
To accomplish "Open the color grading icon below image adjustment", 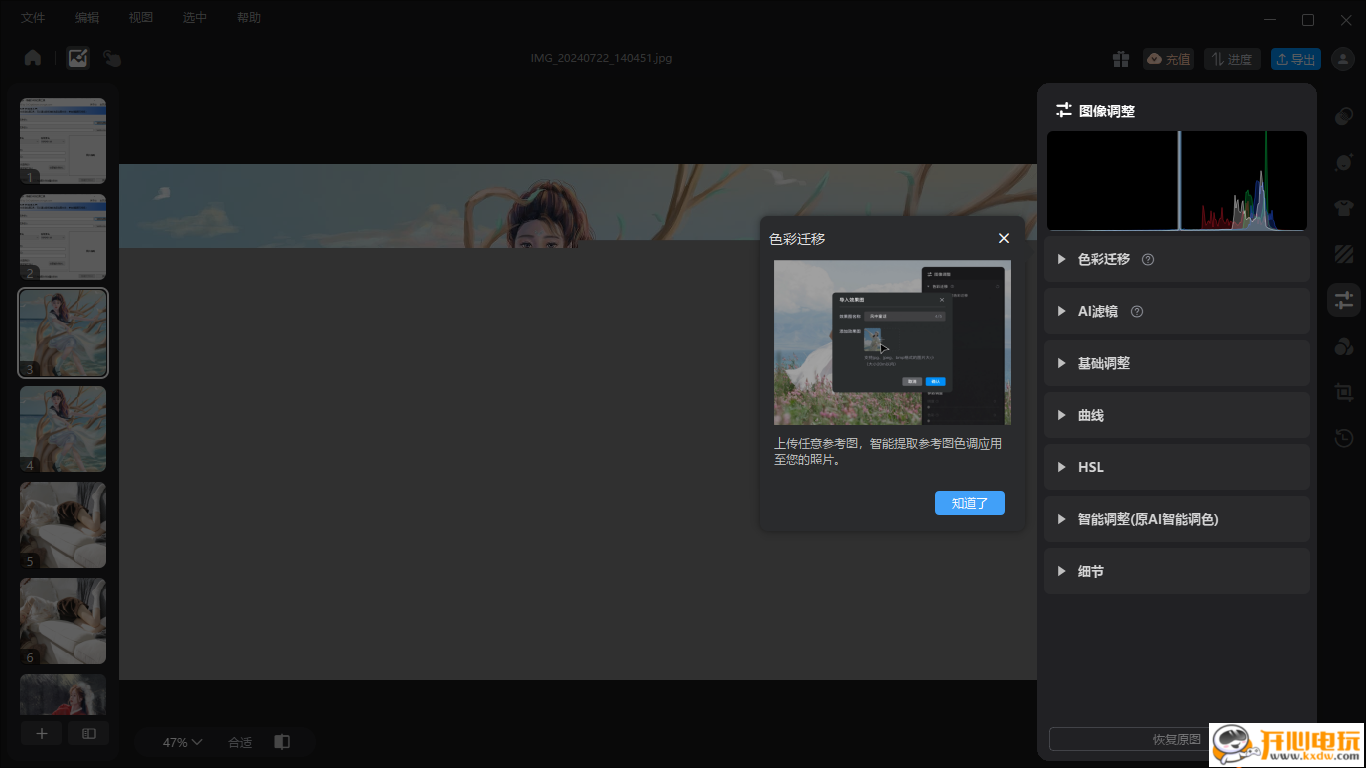I will pyautogui.click(x=1344, y=345).
